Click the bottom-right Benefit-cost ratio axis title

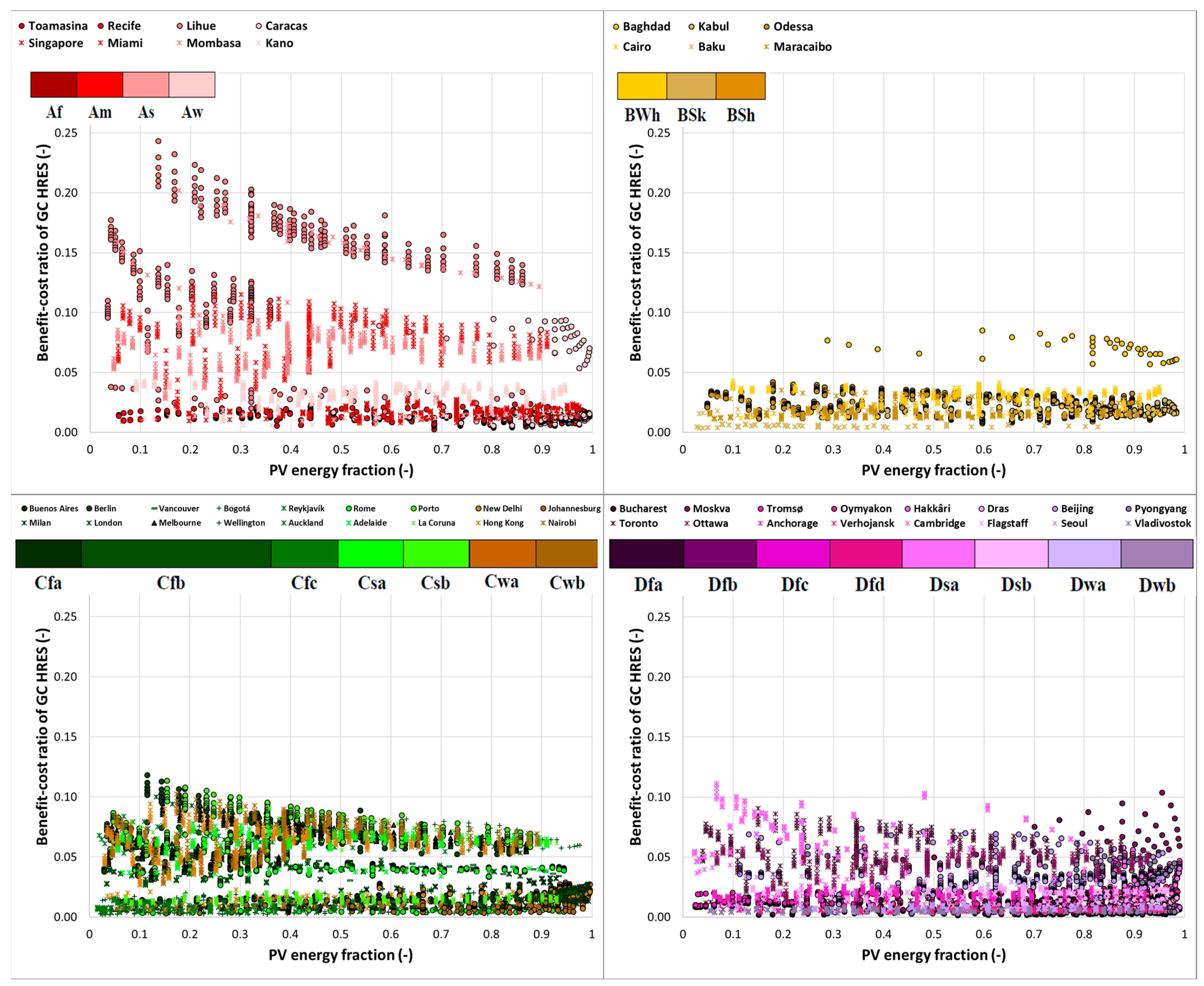636,737
